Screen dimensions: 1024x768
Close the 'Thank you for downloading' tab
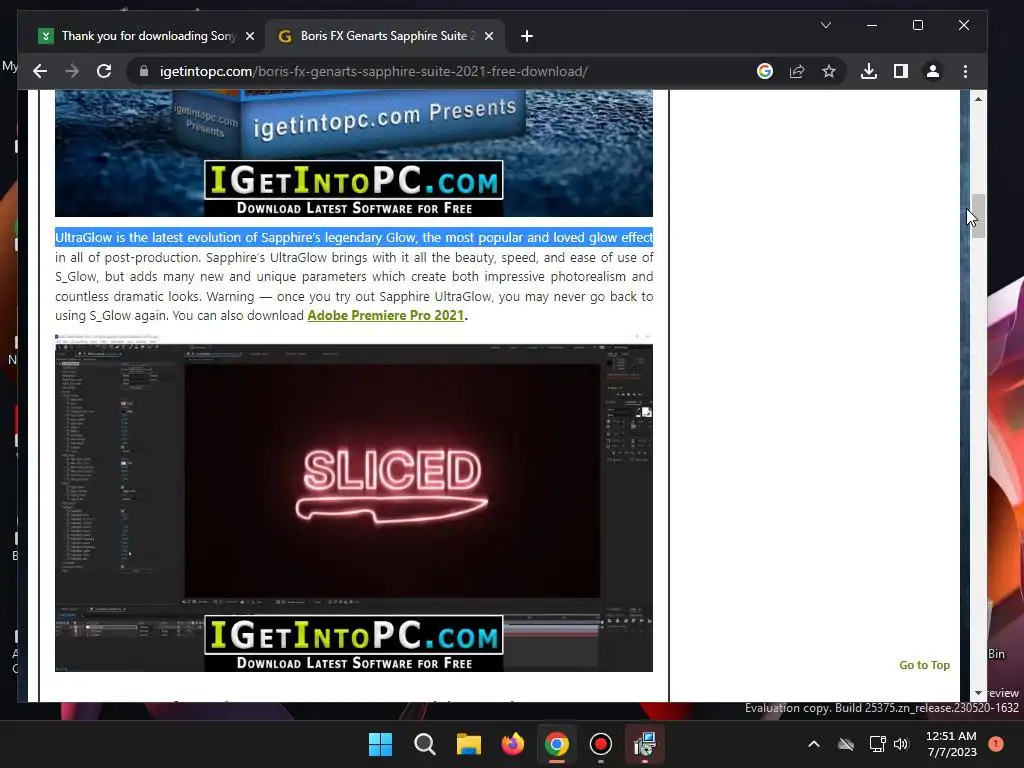coord(249,36)
